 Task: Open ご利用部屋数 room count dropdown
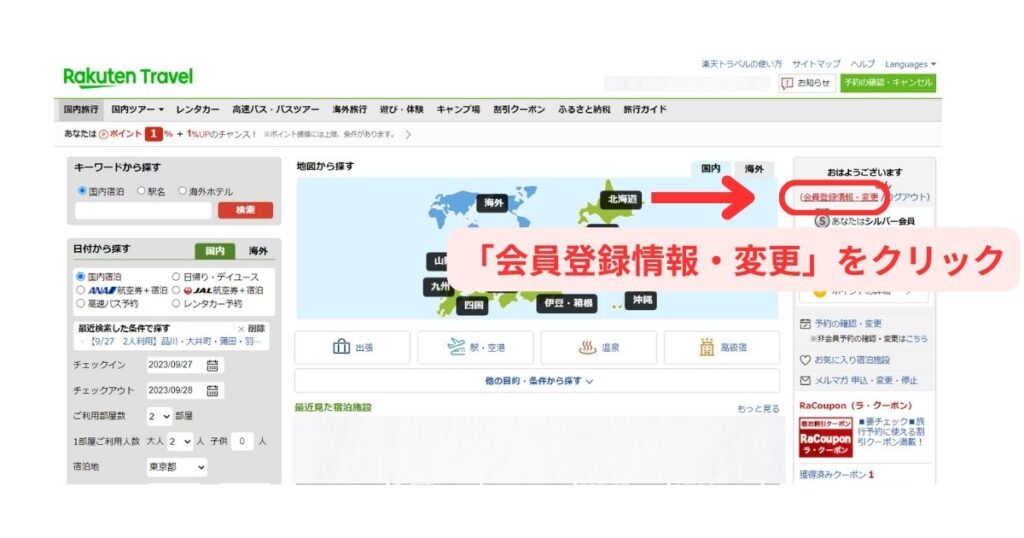coord(159,416)
